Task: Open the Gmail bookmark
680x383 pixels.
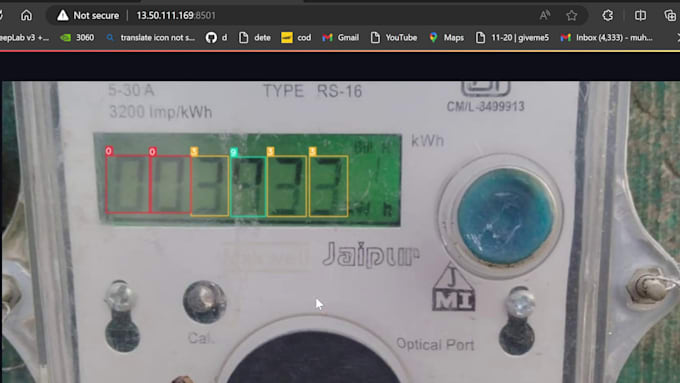Action: pyautogui.click(x=340, y=38)
